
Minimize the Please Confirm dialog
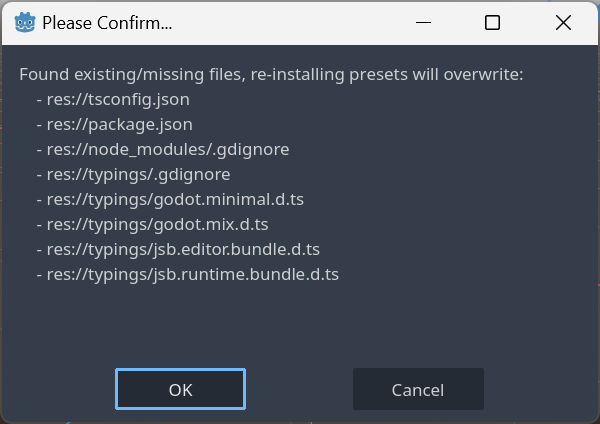pyautogui.click(x=423, y=23)
